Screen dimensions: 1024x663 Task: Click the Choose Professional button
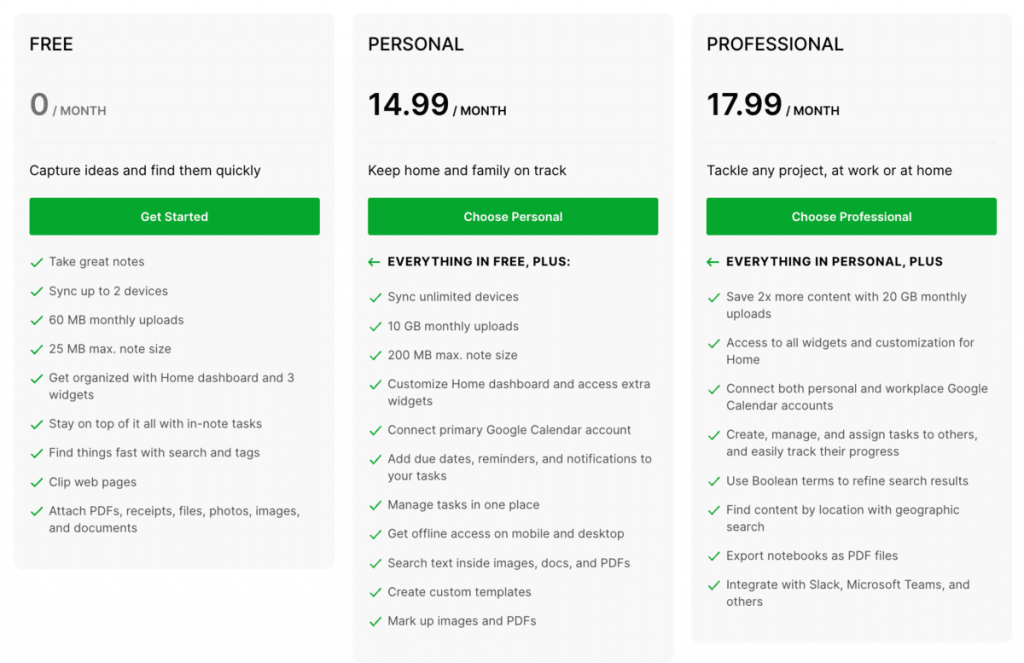pos(850,216)
